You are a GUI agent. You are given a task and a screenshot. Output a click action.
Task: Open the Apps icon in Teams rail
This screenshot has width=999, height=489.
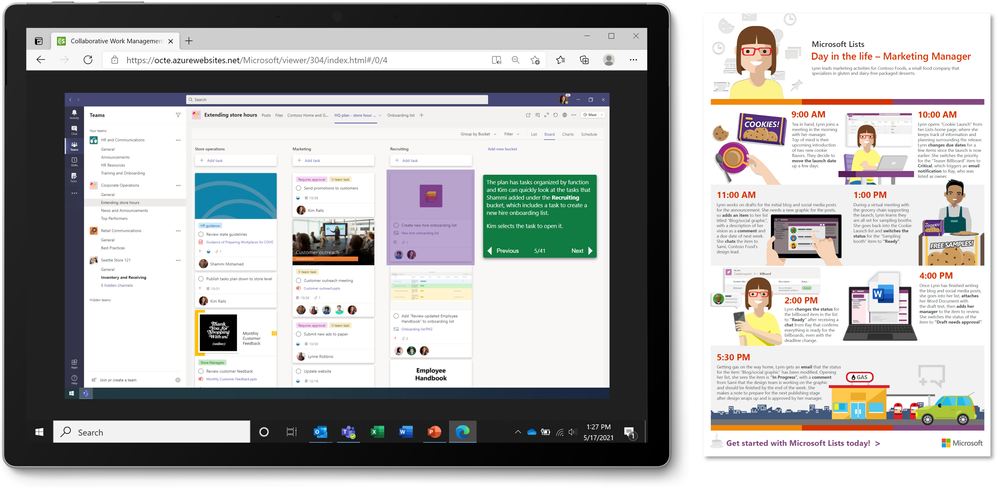(x=75, y=364)
